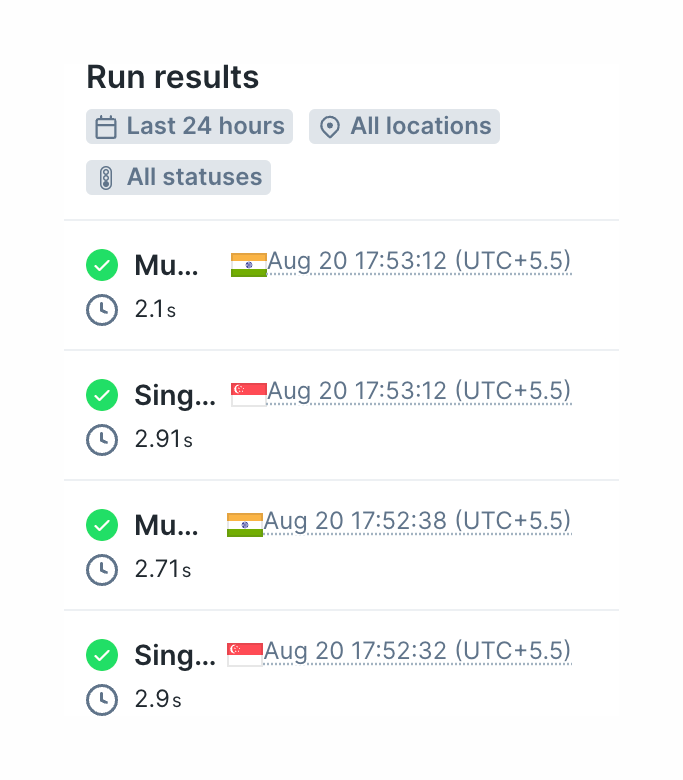Select the Mumbai run with 2.71s duration
Image resolution: width=683 pixels, height=780 pixels.
166,525
